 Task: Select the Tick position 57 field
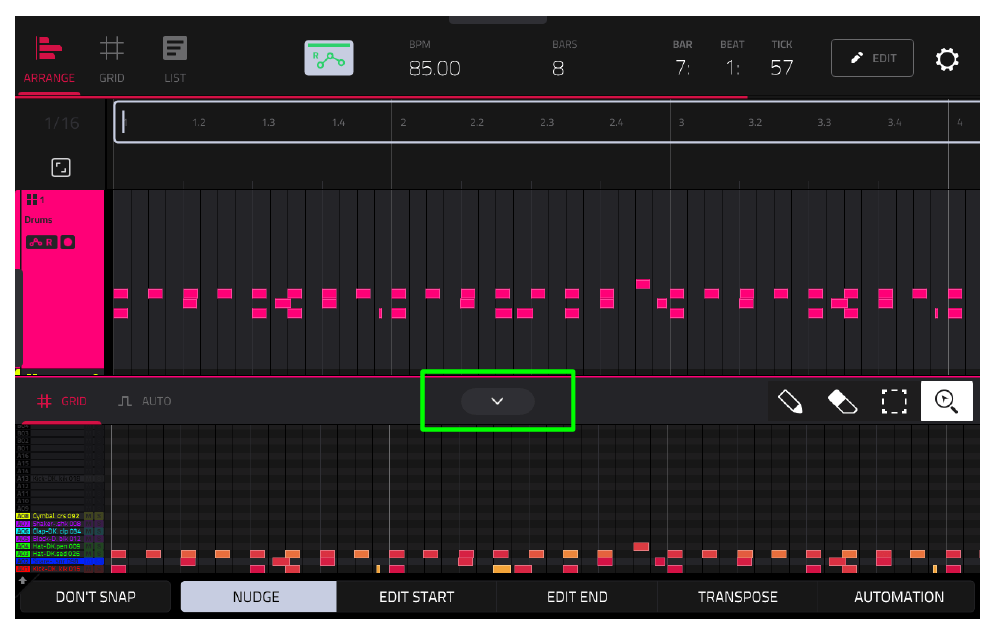781,67
